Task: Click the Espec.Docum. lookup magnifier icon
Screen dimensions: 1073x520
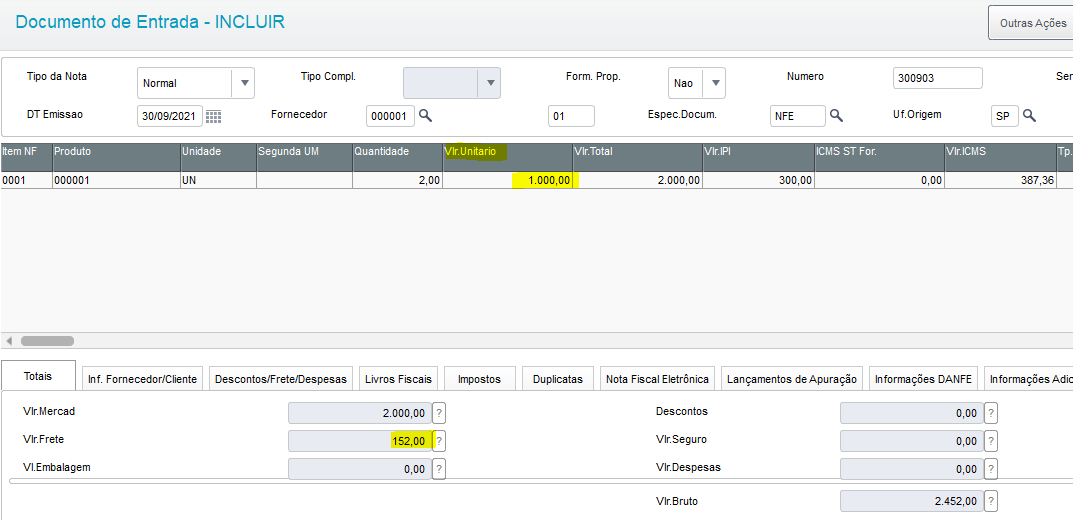Action: click(x=836, y=116)
